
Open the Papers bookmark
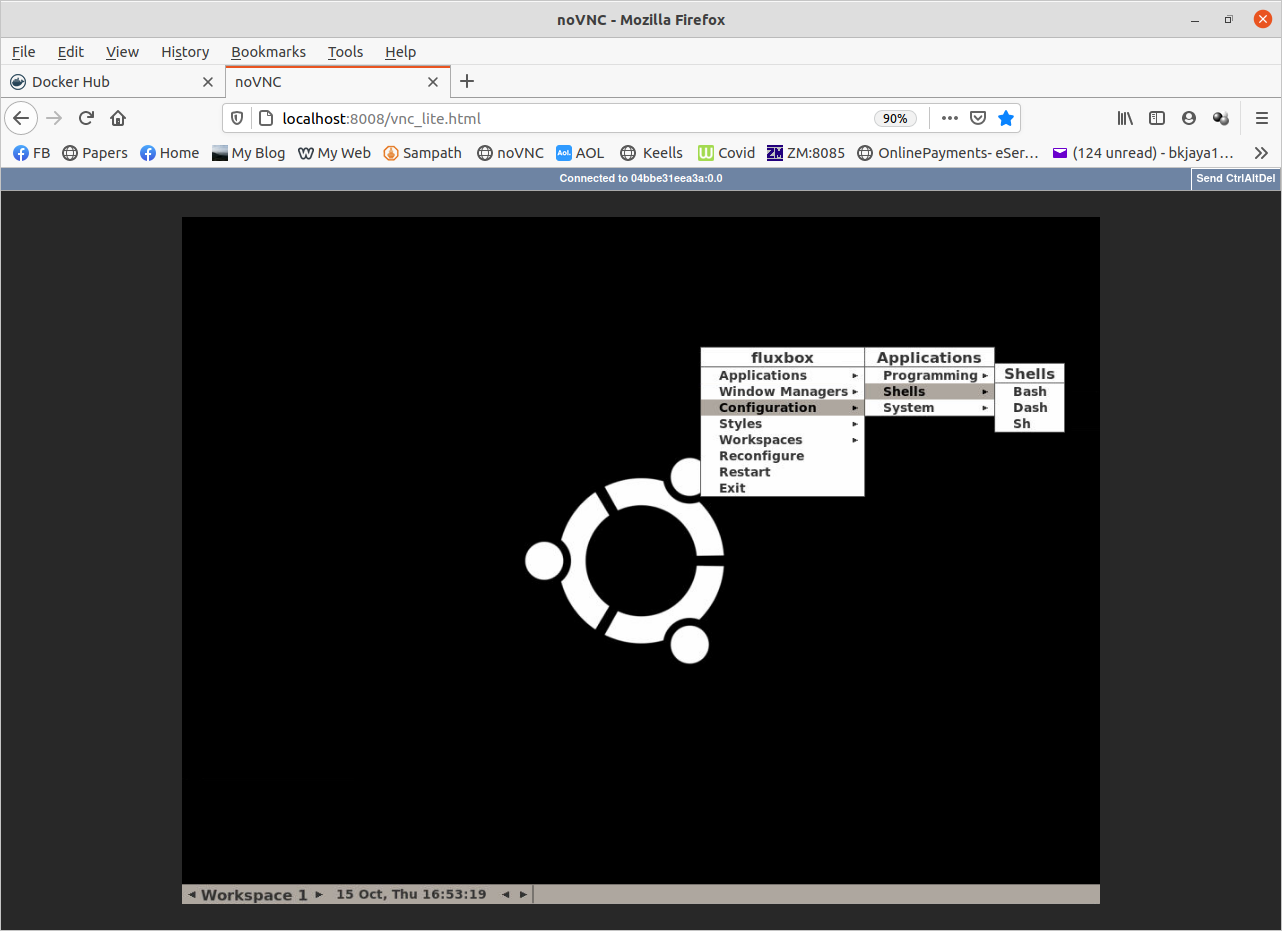[x=95, y=153]
